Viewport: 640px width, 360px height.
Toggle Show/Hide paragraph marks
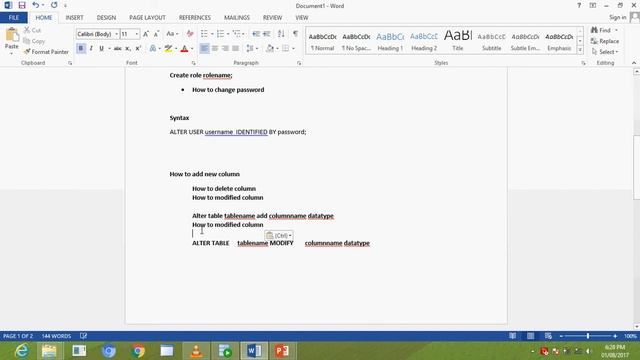point(296,34)
